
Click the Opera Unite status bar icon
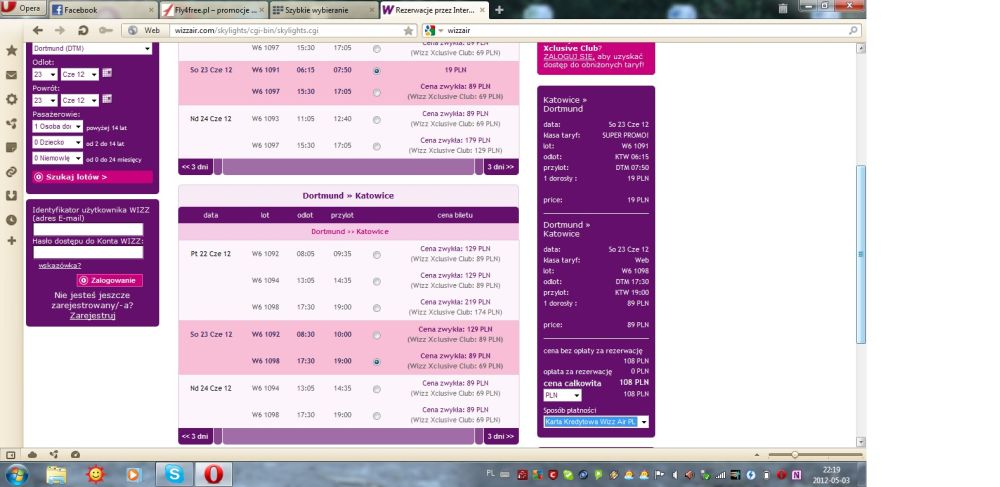(x=54, y=454)
